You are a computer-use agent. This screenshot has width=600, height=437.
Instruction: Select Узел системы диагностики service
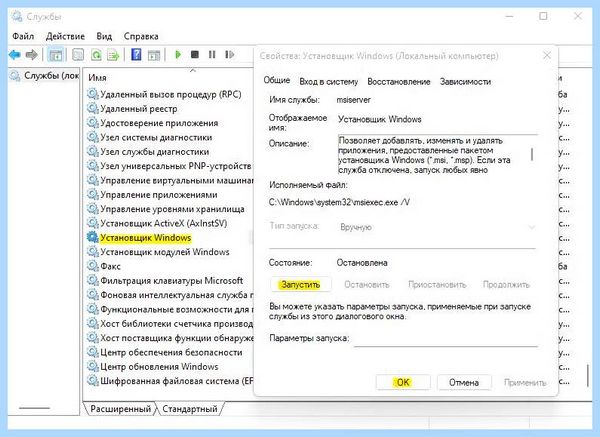point(156,137)
